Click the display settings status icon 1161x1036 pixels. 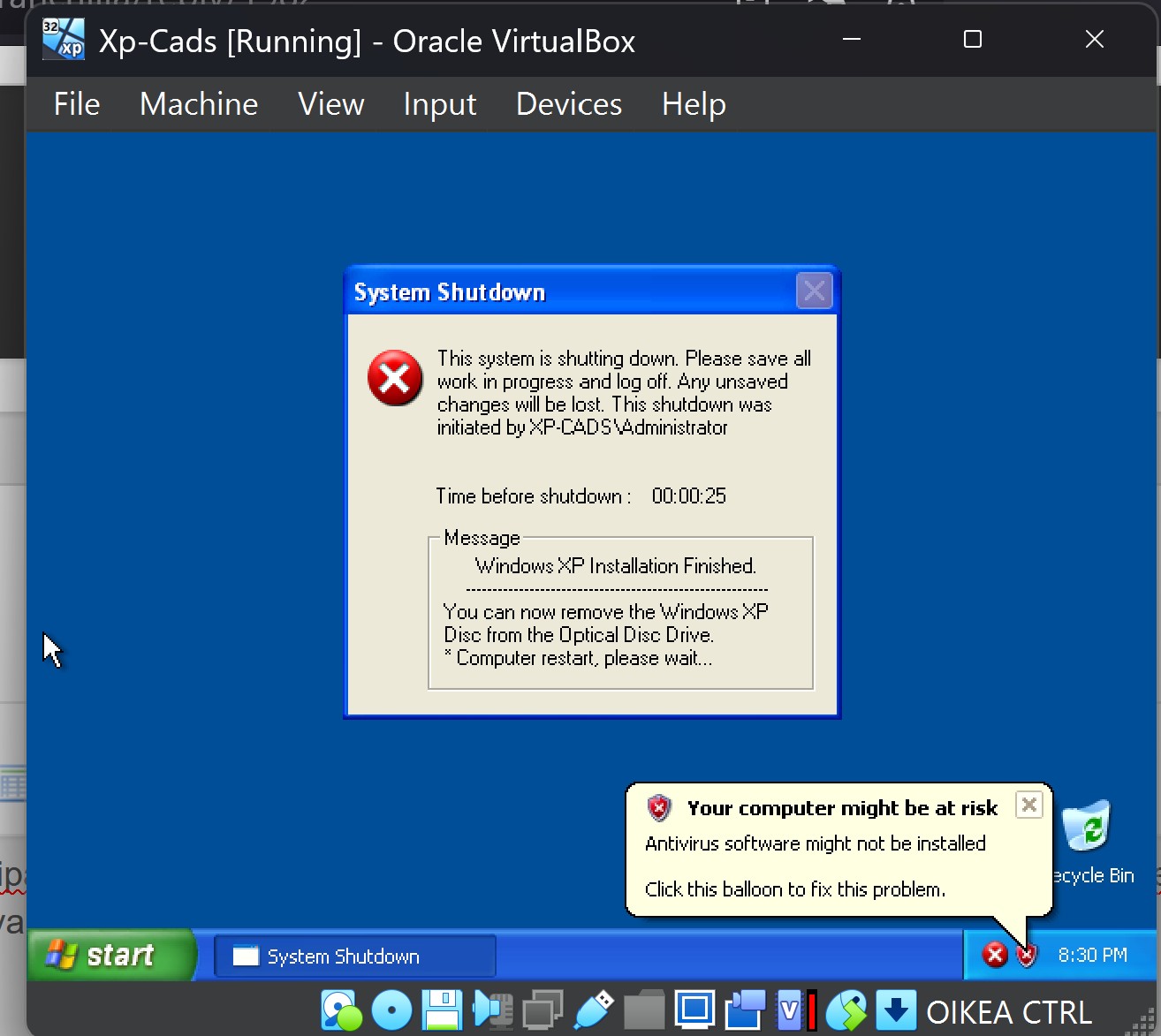coord(694,1010)
